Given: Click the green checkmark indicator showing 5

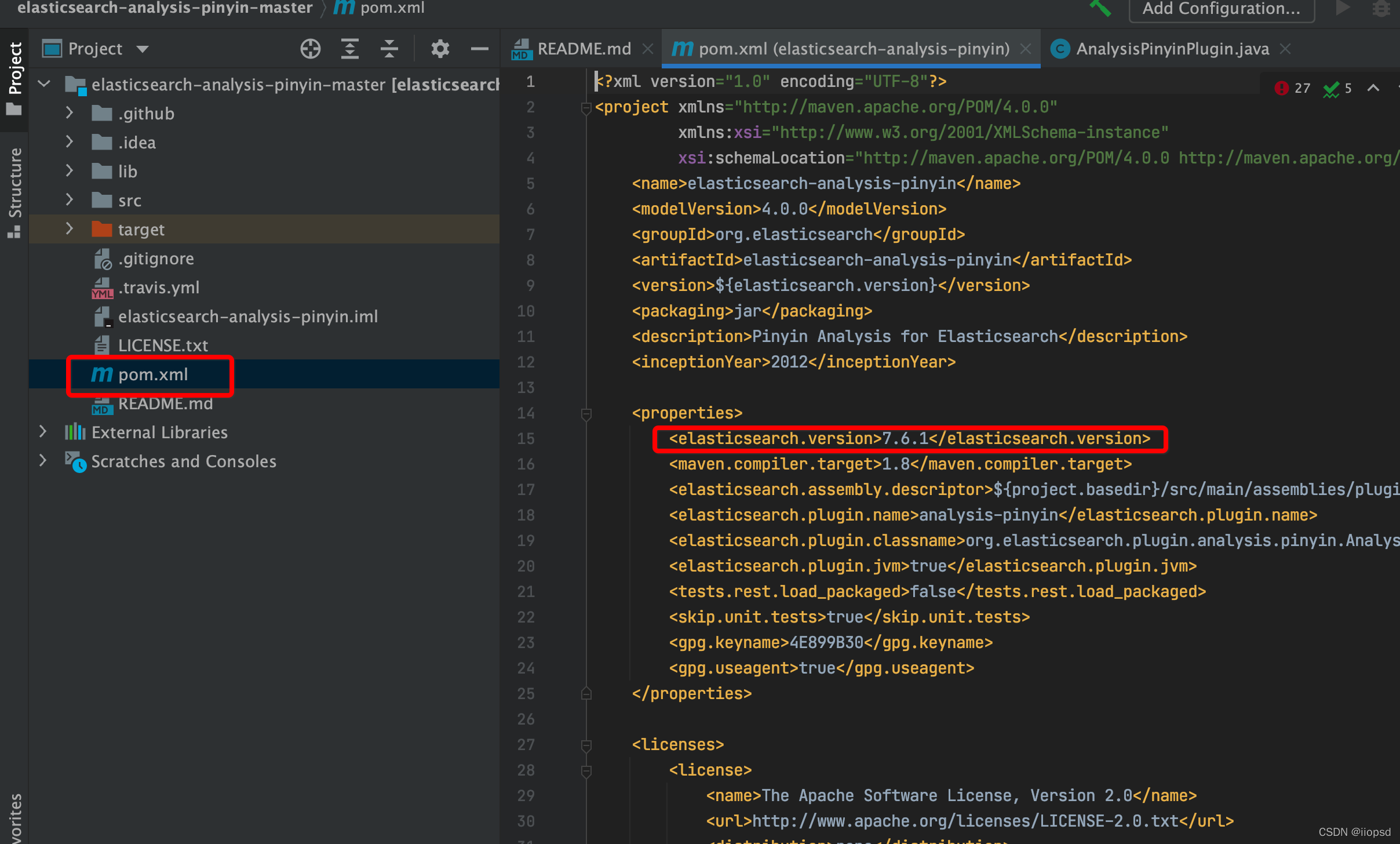Looking at the screenshot, I should [x=1337, y=88].
